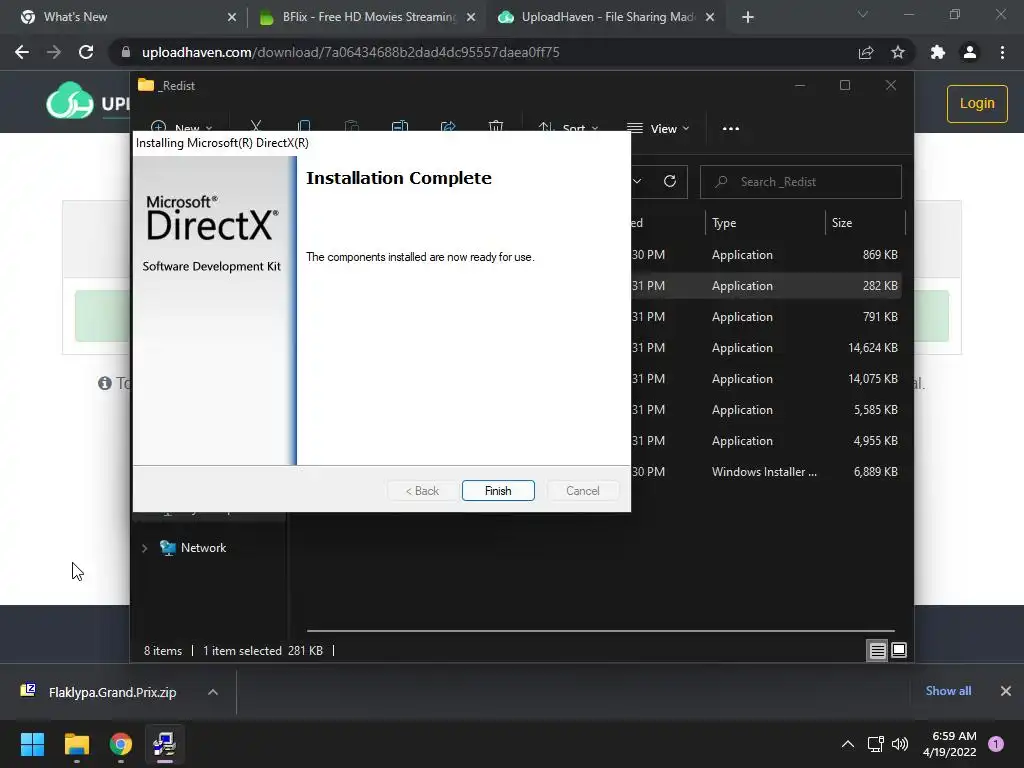Open volume control tray icon
Image resolution: width=1024 pixels, height=768 pixels.
tap(900, 744)
